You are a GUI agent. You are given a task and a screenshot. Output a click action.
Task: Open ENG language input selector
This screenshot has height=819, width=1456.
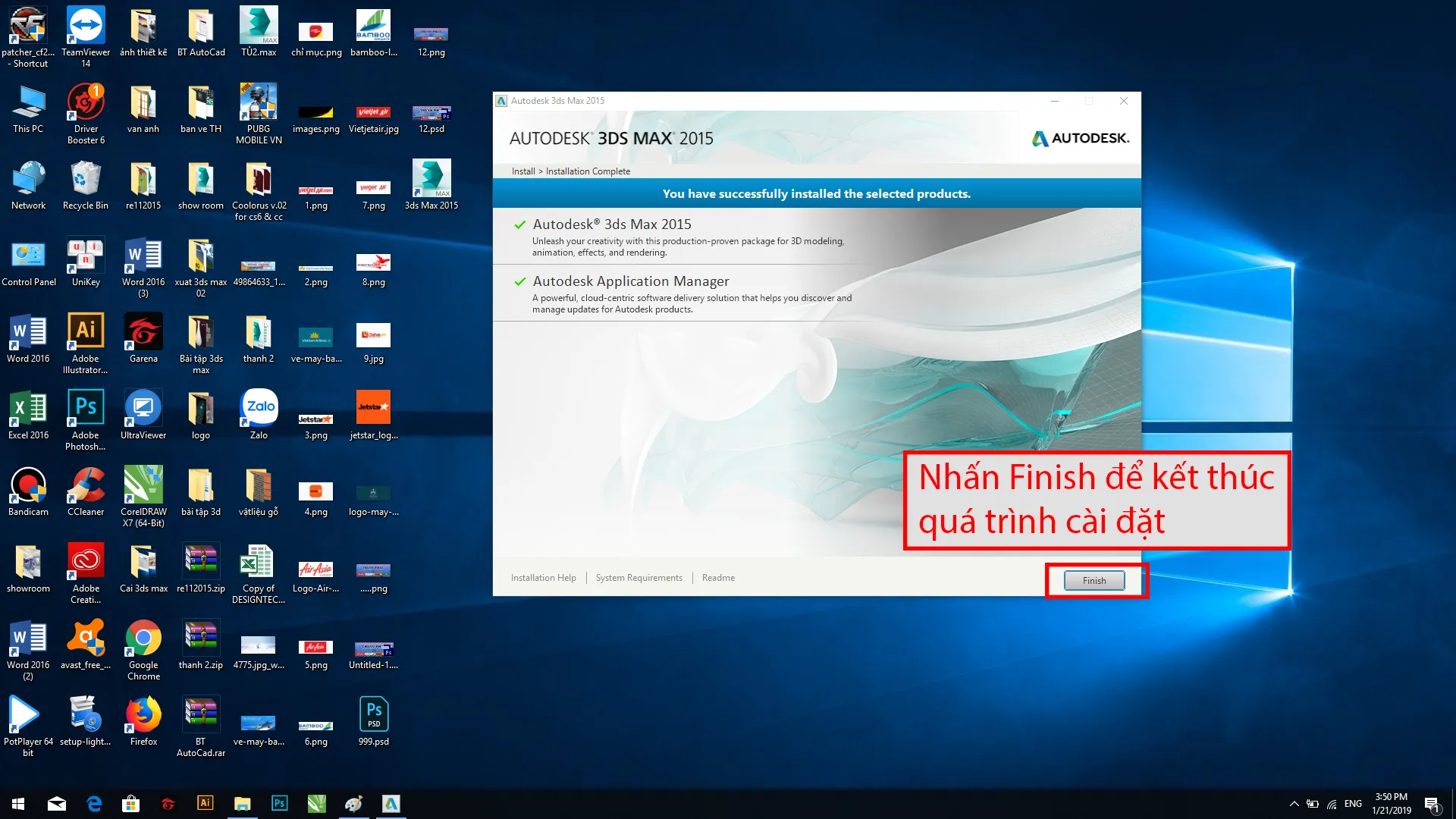[x=1353, y=804]
